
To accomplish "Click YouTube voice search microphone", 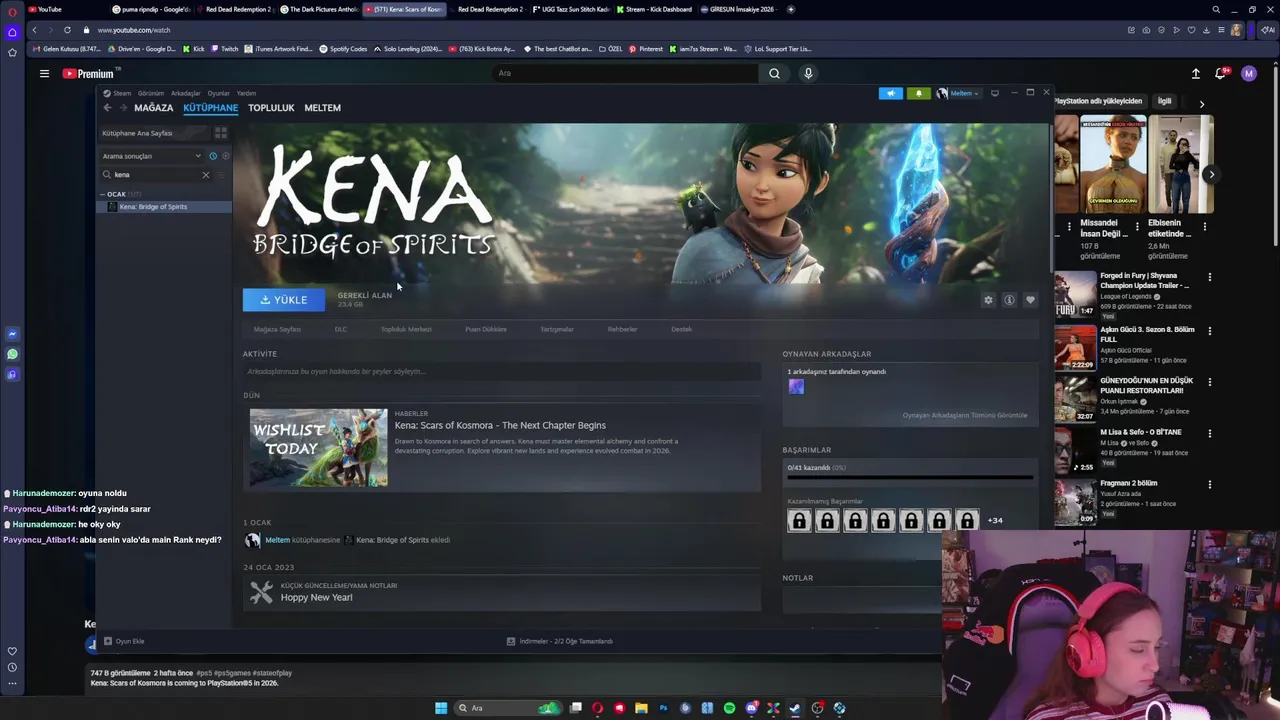I will [x=808, y=73].
